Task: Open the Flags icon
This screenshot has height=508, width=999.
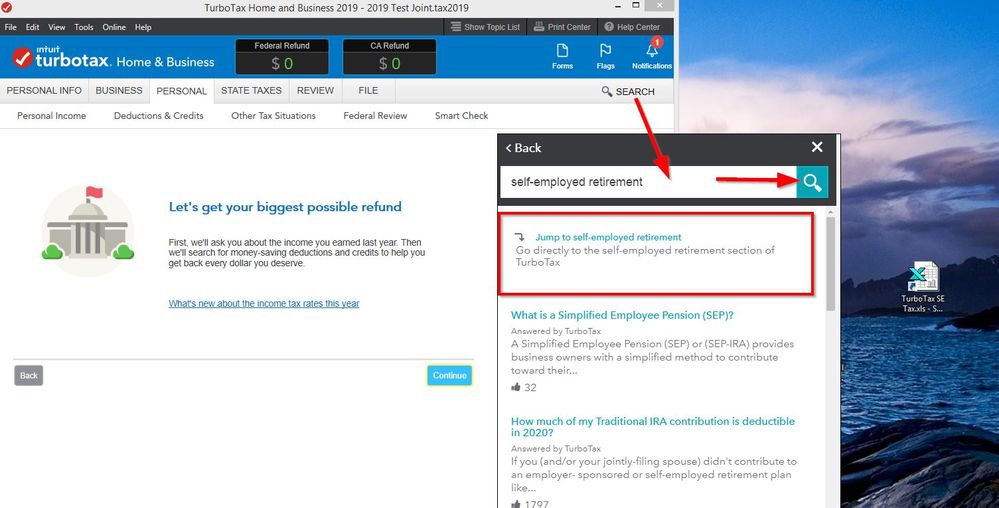Action: click(x=605, y=55)
